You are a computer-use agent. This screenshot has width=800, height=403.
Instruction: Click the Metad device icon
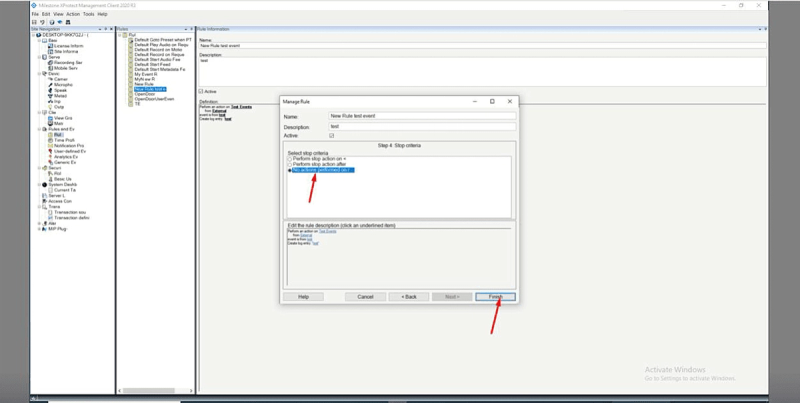51,96
